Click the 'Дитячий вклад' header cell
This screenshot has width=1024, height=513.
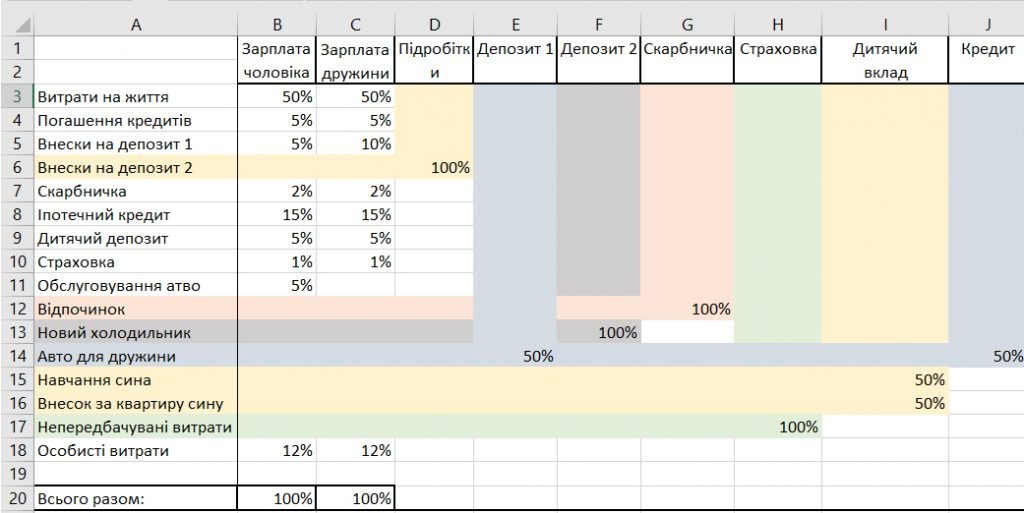(885, 60)
